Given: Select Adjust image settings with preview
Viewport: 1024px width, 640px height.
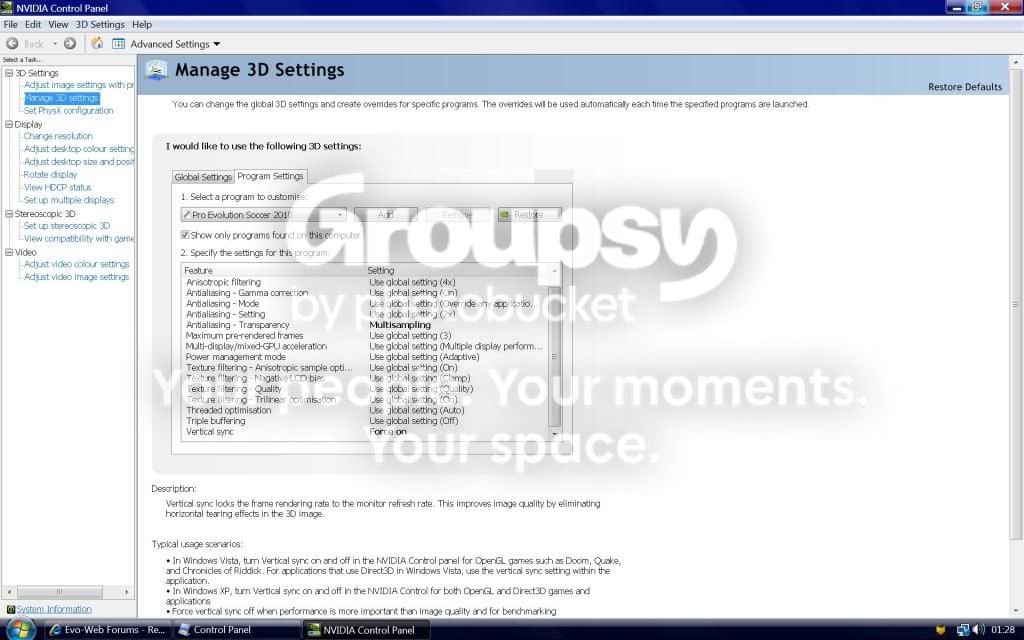Looking at the screenshot, I should [78, 85].
